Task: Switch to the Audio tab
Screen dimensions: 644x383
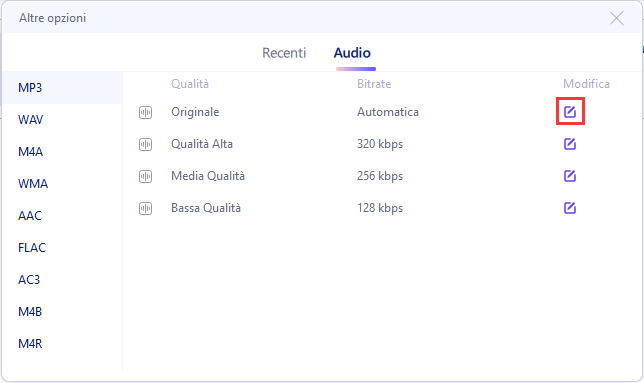Action: coord(352,53)
